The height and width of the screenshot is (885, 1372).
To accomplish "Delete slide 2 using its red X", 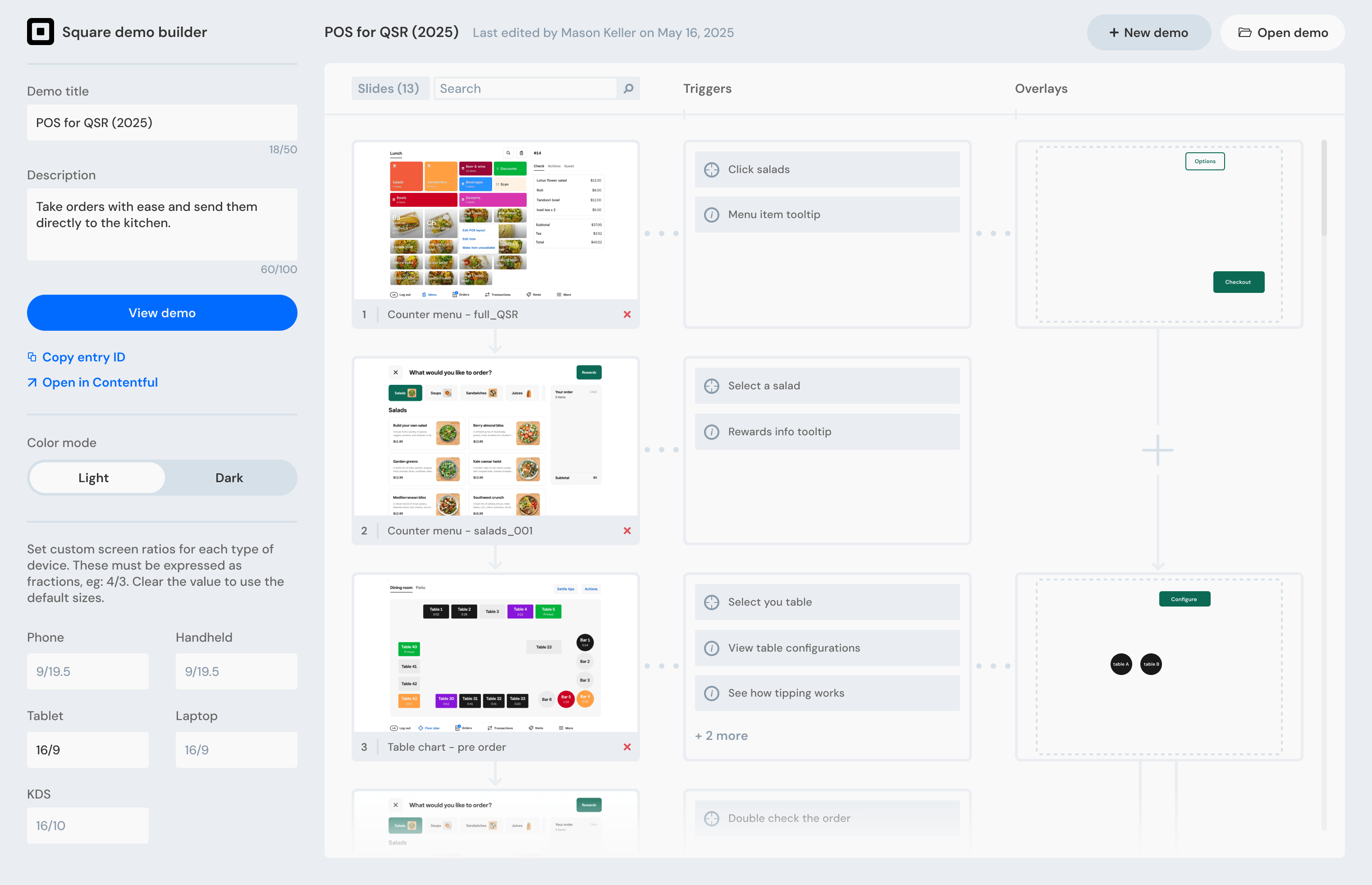I will tap(627, 530).
